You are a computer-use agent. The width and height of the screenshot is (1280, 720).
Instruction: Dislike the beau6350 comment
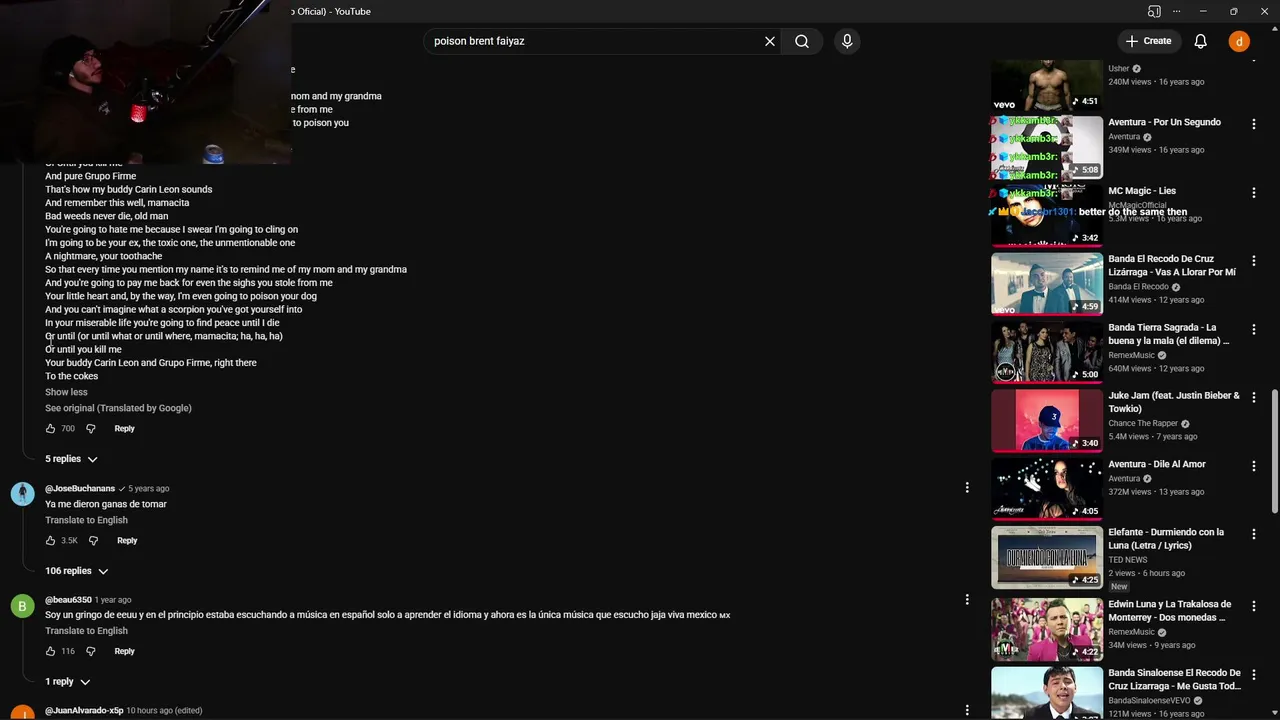tap(90, 651)
